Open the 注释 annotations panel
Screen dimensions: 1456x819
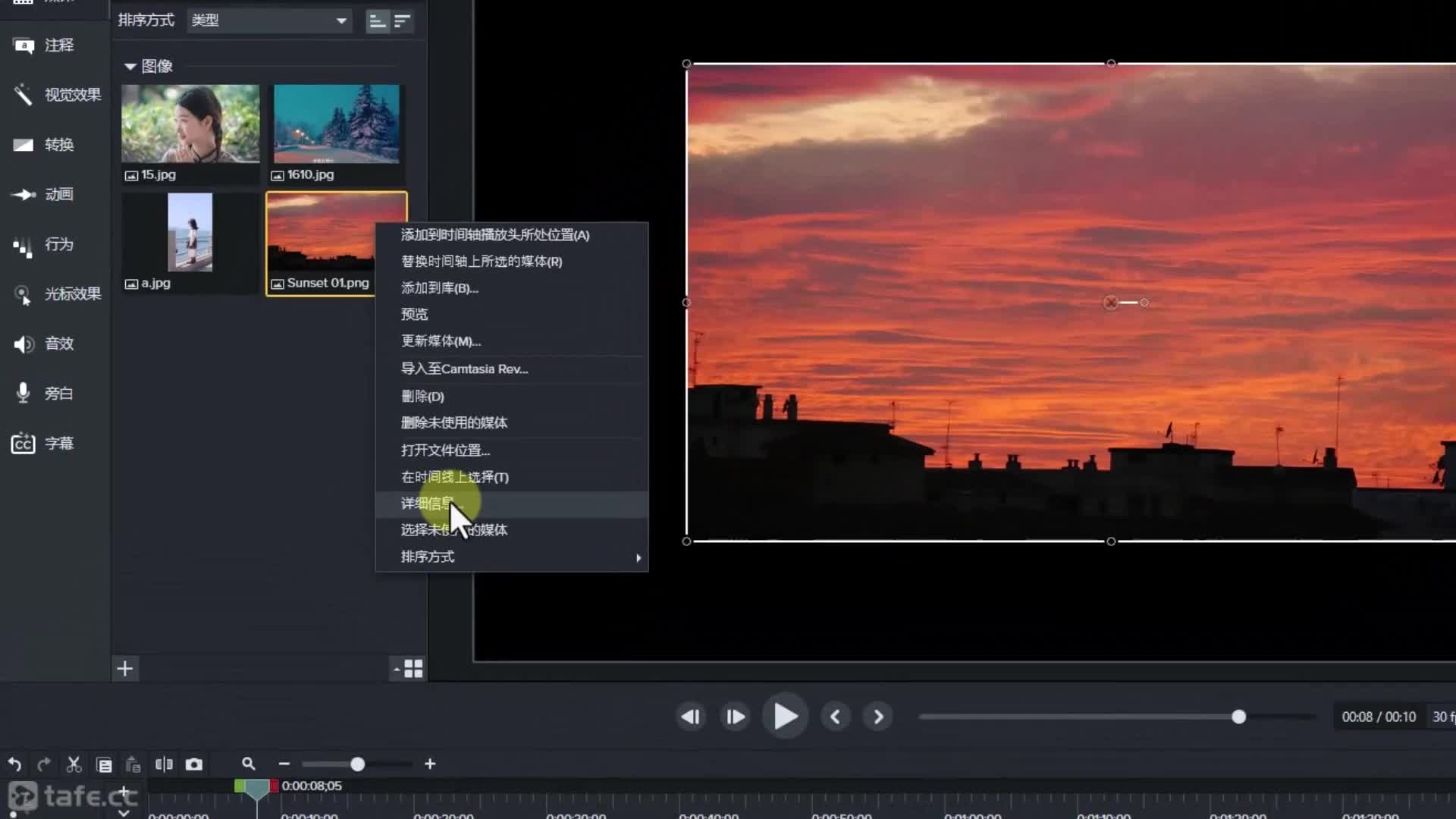[x=44, y=45]
